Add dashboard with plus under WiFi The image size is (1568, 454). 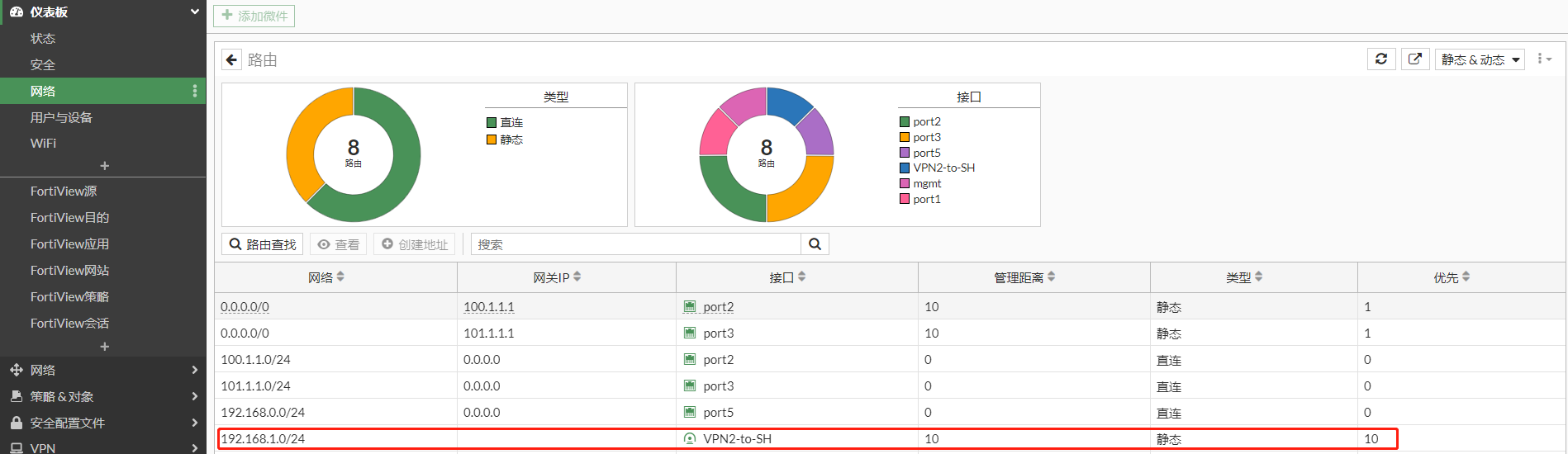104,166
